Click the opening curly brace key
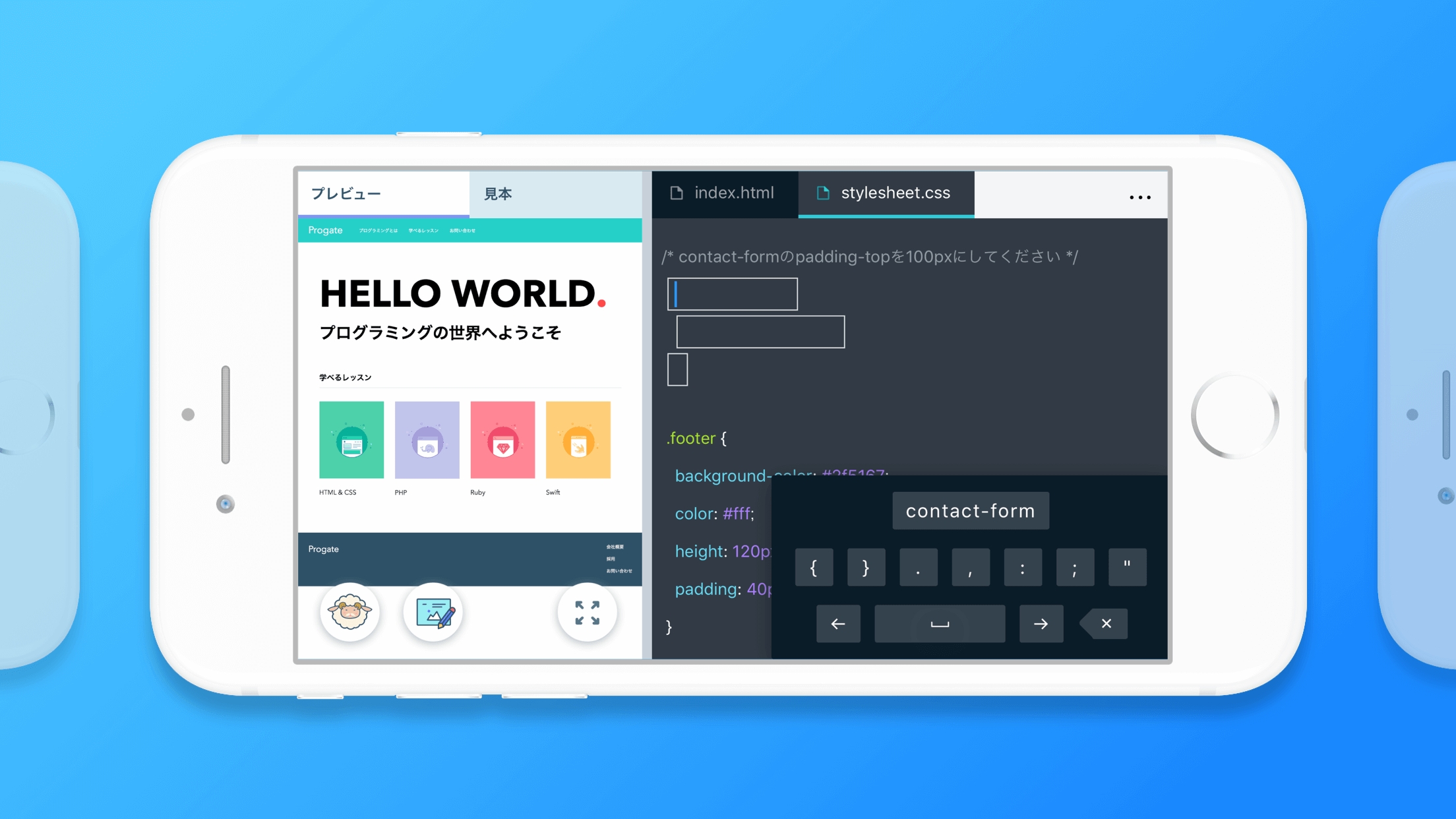Screen dimensions: 1456x819 815,567
